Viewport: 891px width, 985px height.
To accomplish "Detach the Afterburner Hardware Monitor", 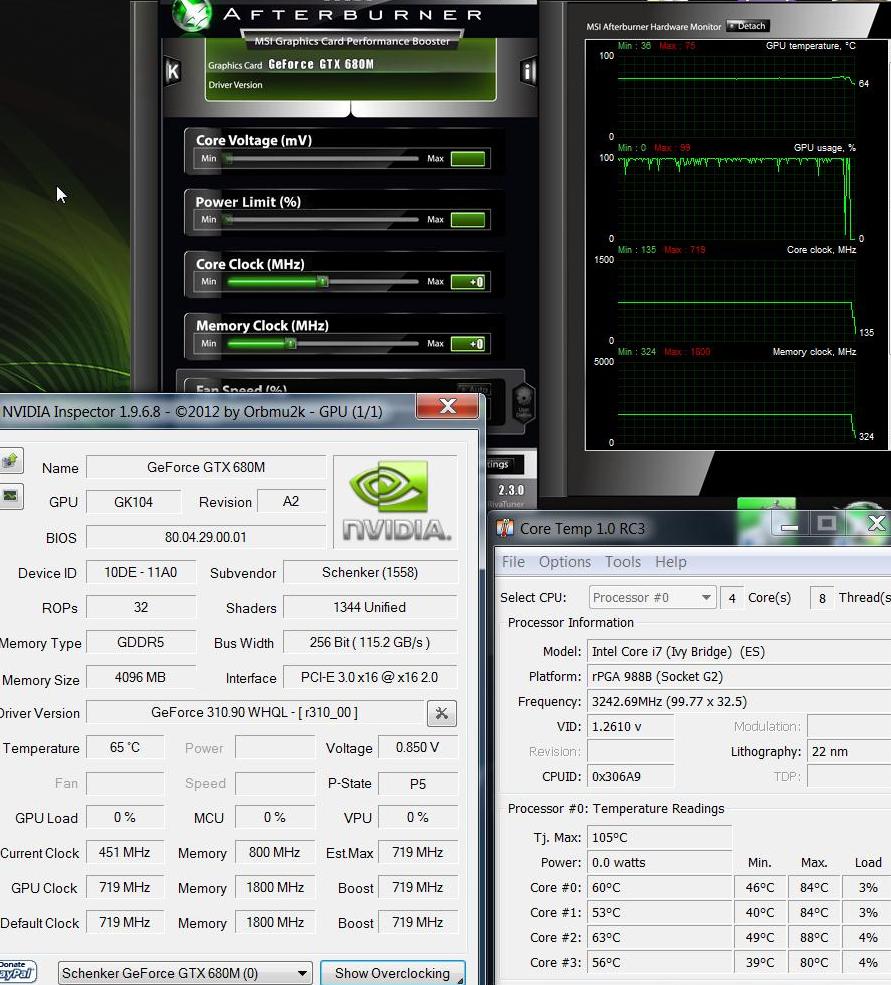I will coord(747,26).
